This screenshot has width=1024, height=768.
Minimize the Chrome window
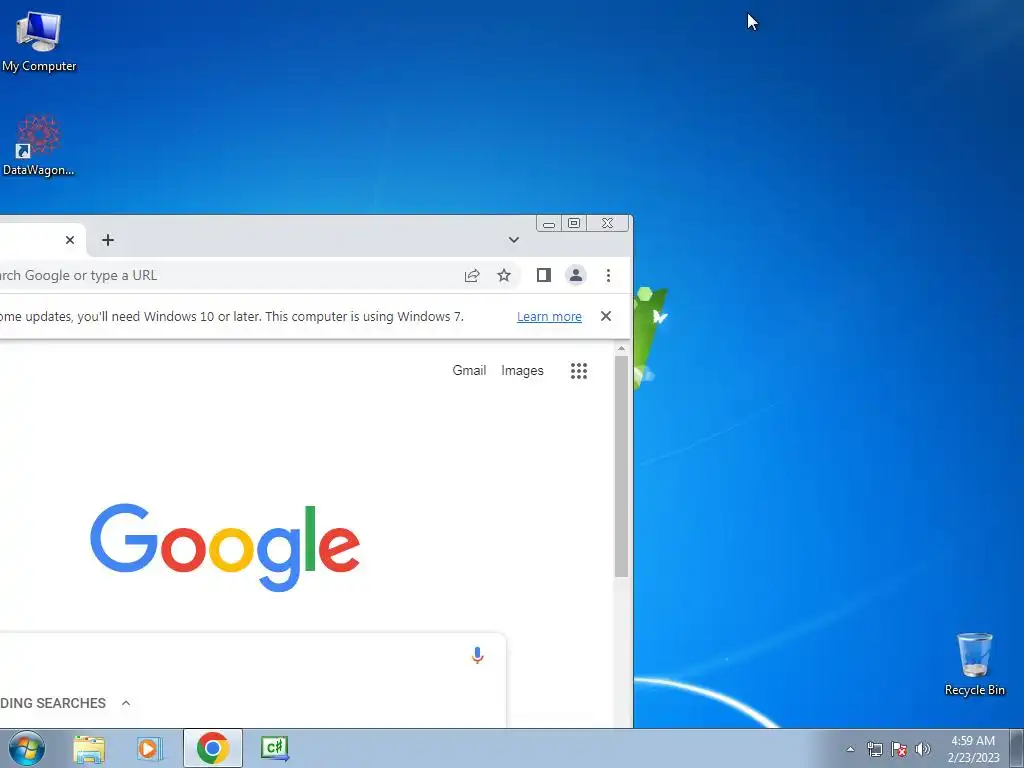pyautogui.click(x=549, y=223)
